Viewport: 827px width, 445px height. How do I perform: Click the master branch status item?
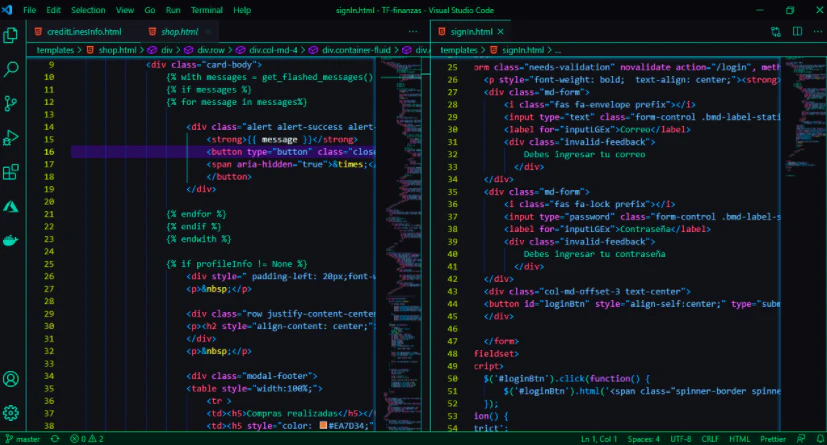point(23,439)
